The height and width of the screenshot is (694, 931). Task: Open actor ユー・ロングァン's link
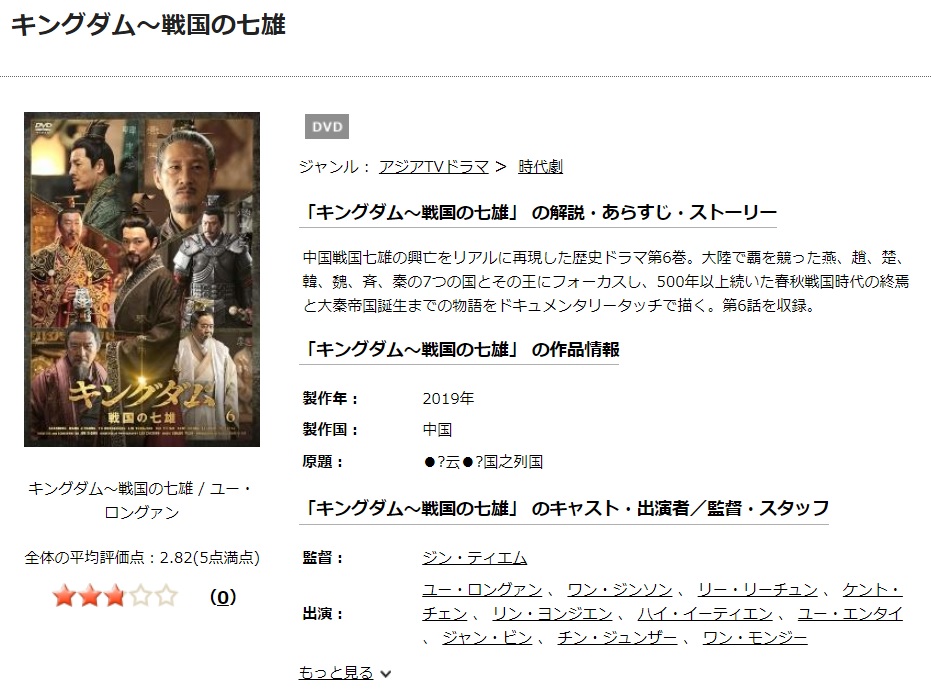pos(482,590)
